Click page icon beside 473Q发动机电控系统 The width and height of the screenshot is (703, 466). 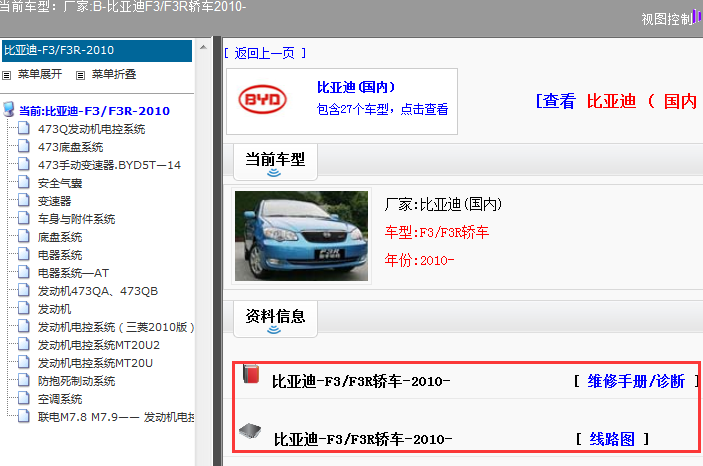[24, 128]
